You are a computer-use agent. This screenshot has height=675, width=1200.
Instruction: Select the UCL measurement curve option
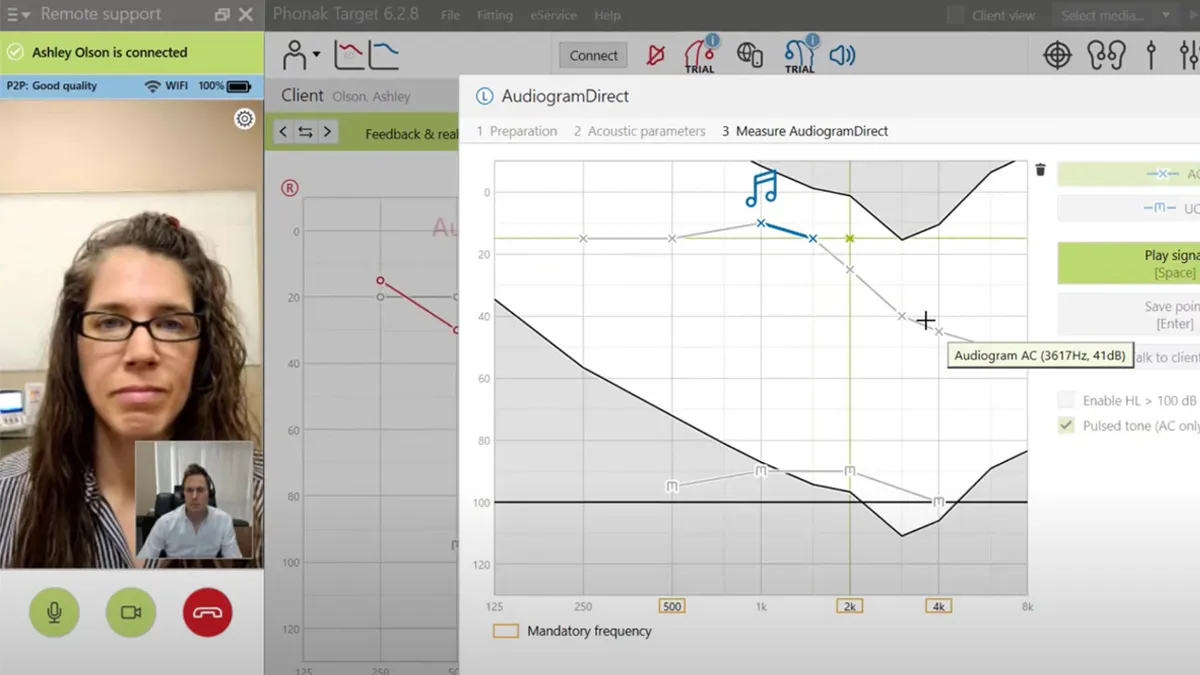click(1128, 208)
